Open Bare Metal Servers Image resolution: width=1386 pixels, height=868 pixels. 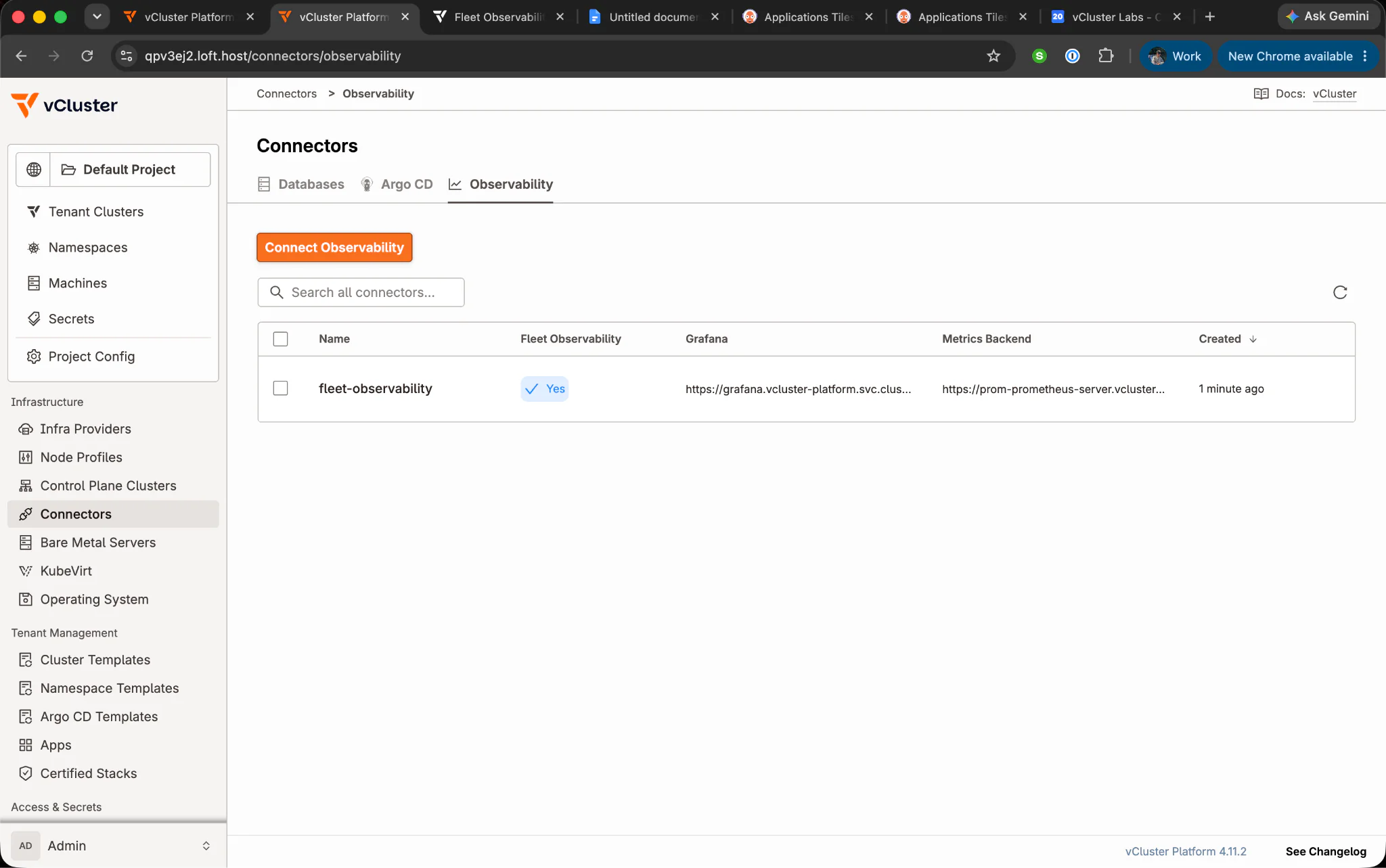[x=97, y=543]
